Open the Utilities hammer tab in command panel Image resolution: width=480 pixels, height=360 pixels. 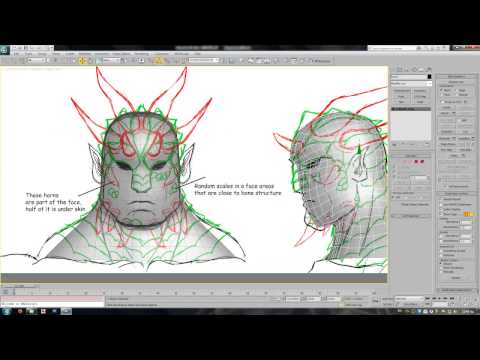pos(429,69)
